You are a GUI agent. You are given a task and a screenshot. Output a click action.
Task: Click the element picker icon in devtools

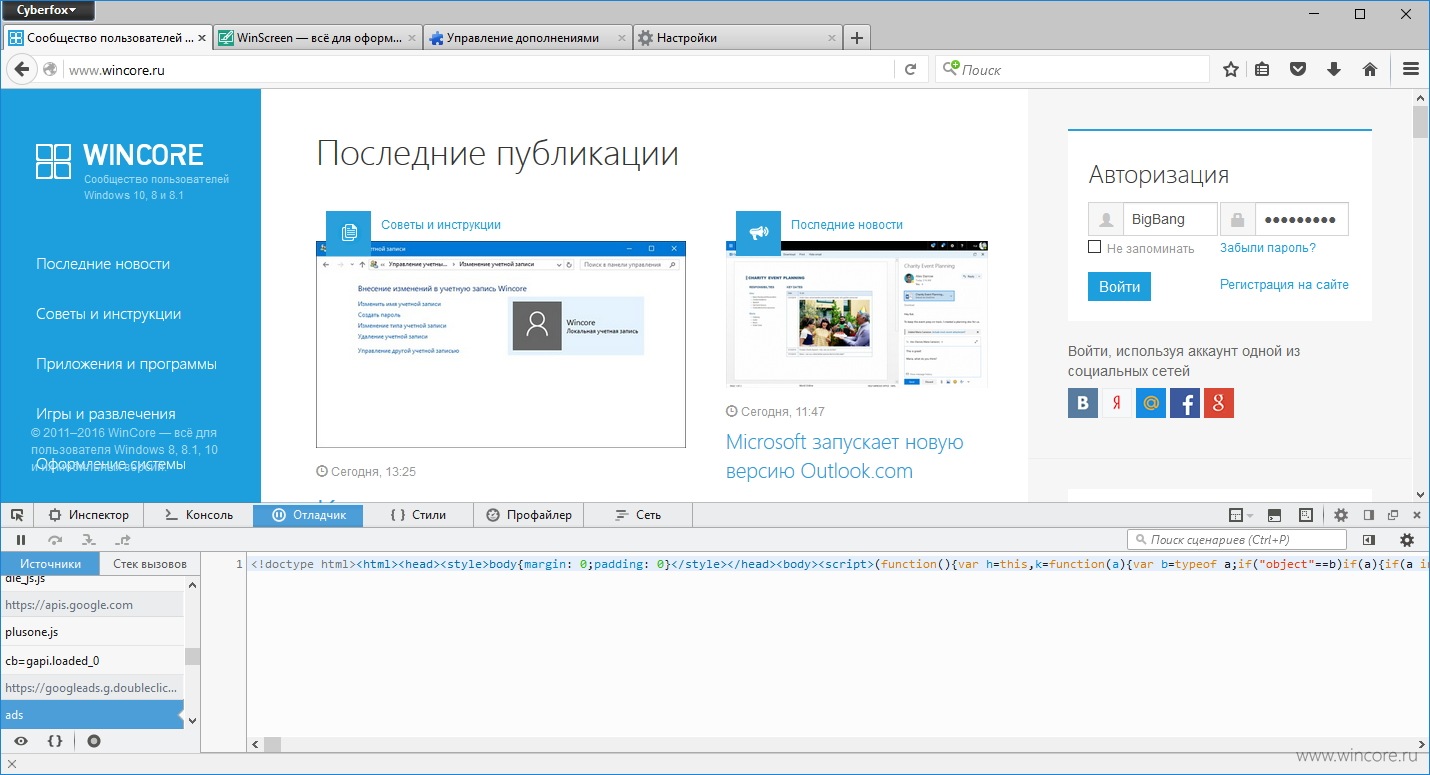coord(17,515)
